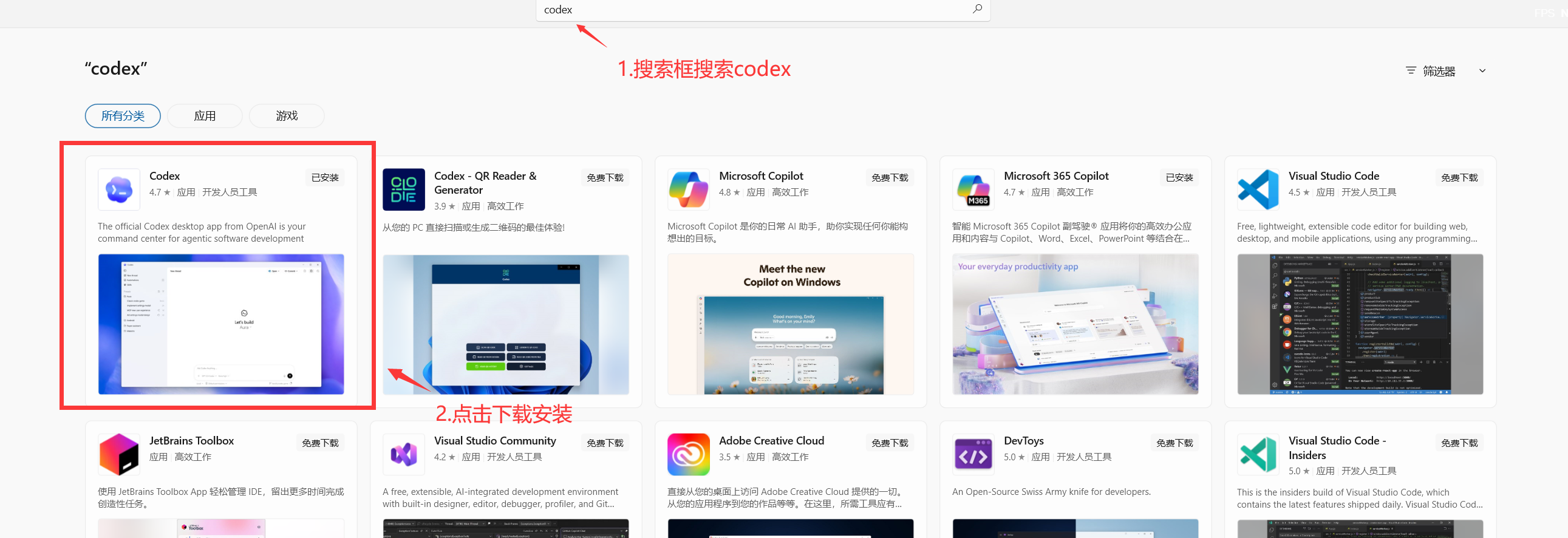Click the JetBrains Toolbox title
The image size is (1568, 538).
192,441
